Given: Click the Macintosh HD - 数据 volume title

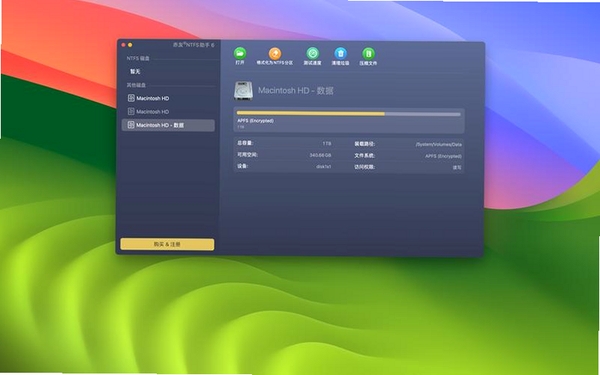Looking at the screenshot, I should [296, 91].
